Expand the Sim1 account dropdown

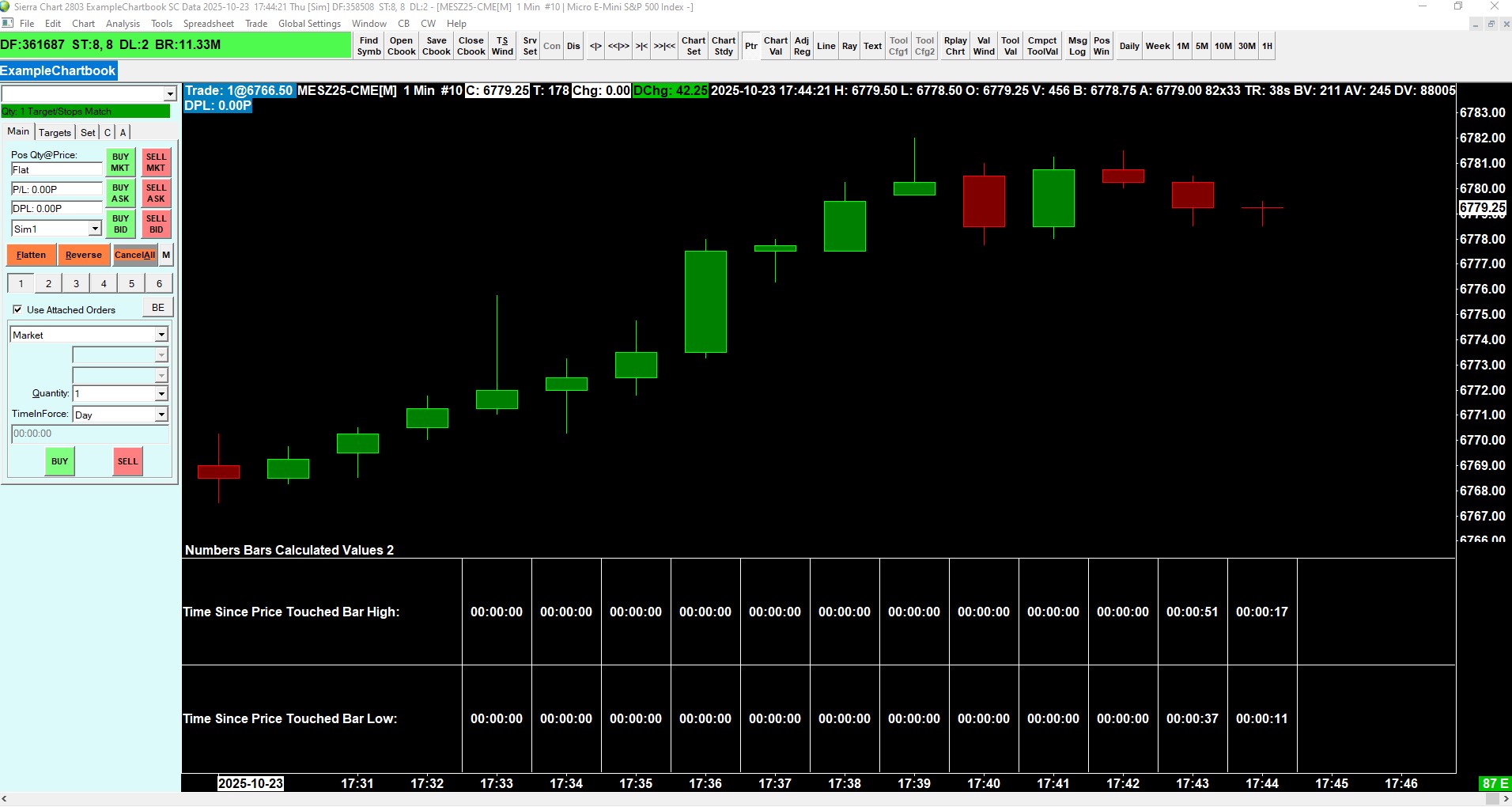coord(95,229)
